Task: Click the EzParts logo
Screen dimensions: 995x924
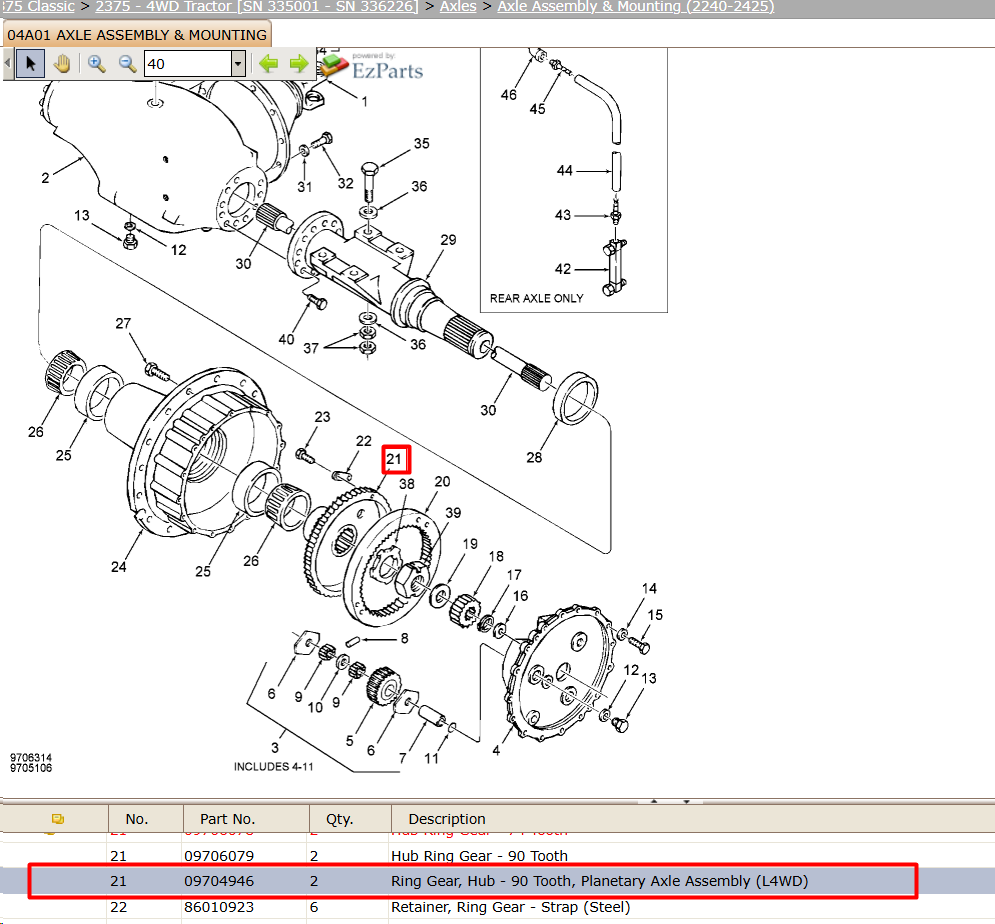Action: click(x=372, y=66)
